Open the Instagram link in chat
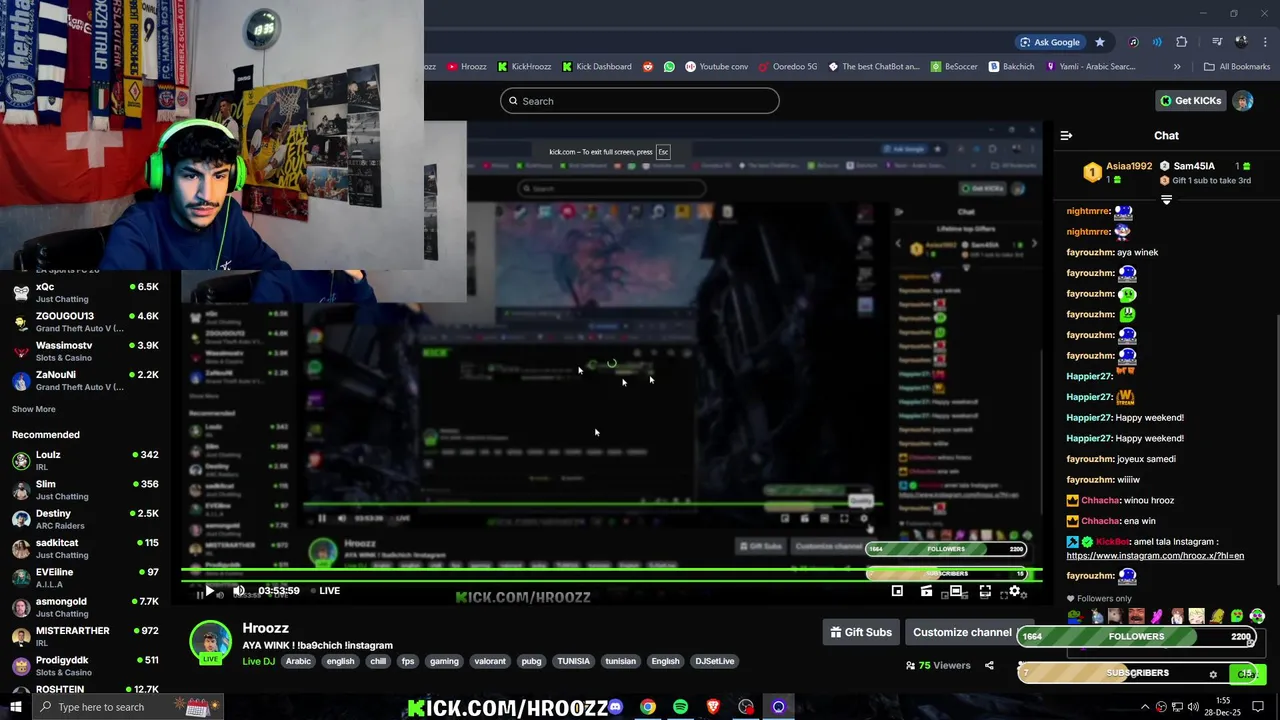This screenshot has width=1280, height=720. click(1155, 556)
